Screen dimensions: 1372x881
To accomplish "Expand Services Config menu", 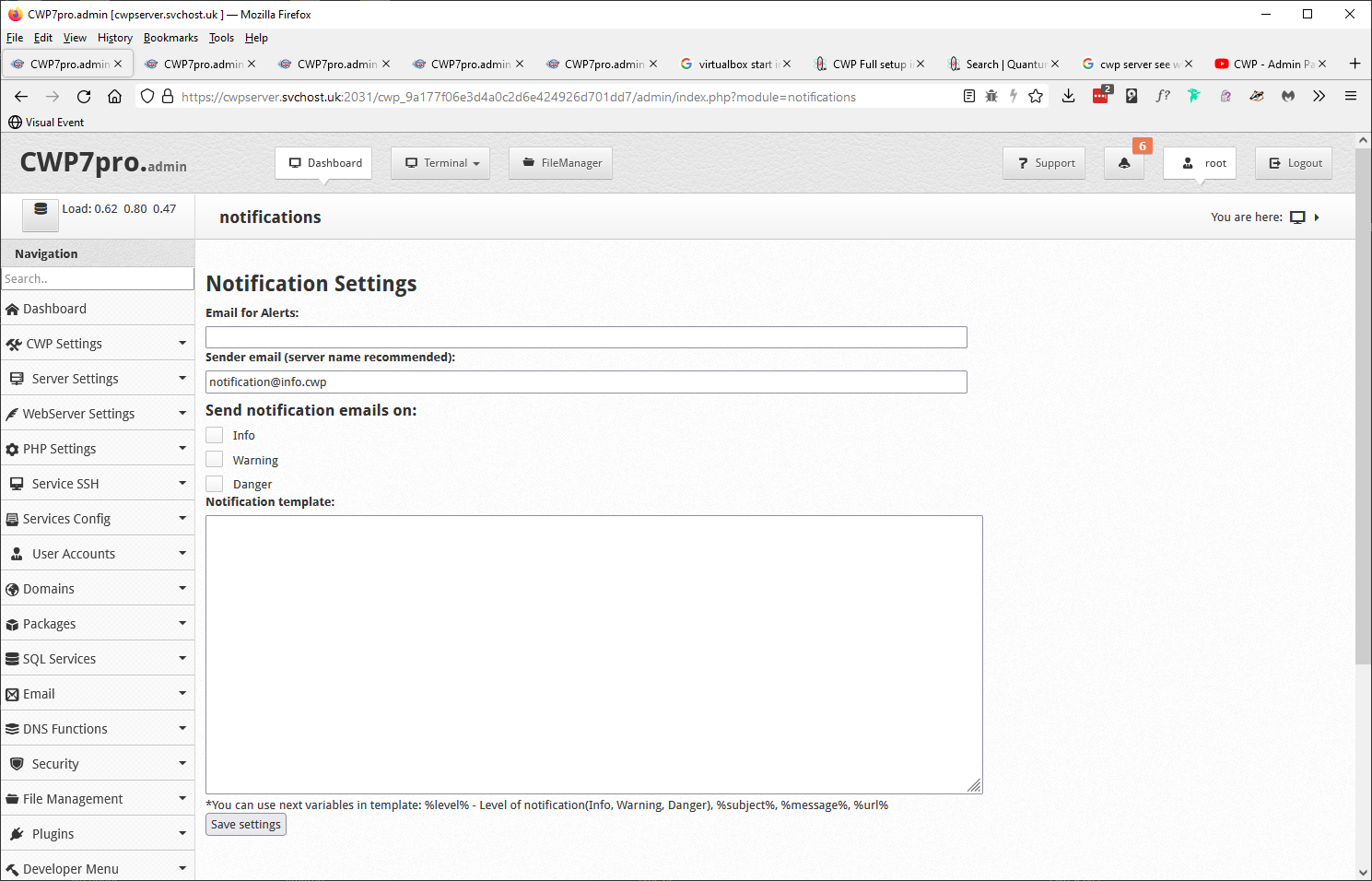I will [x=97, y=519].
